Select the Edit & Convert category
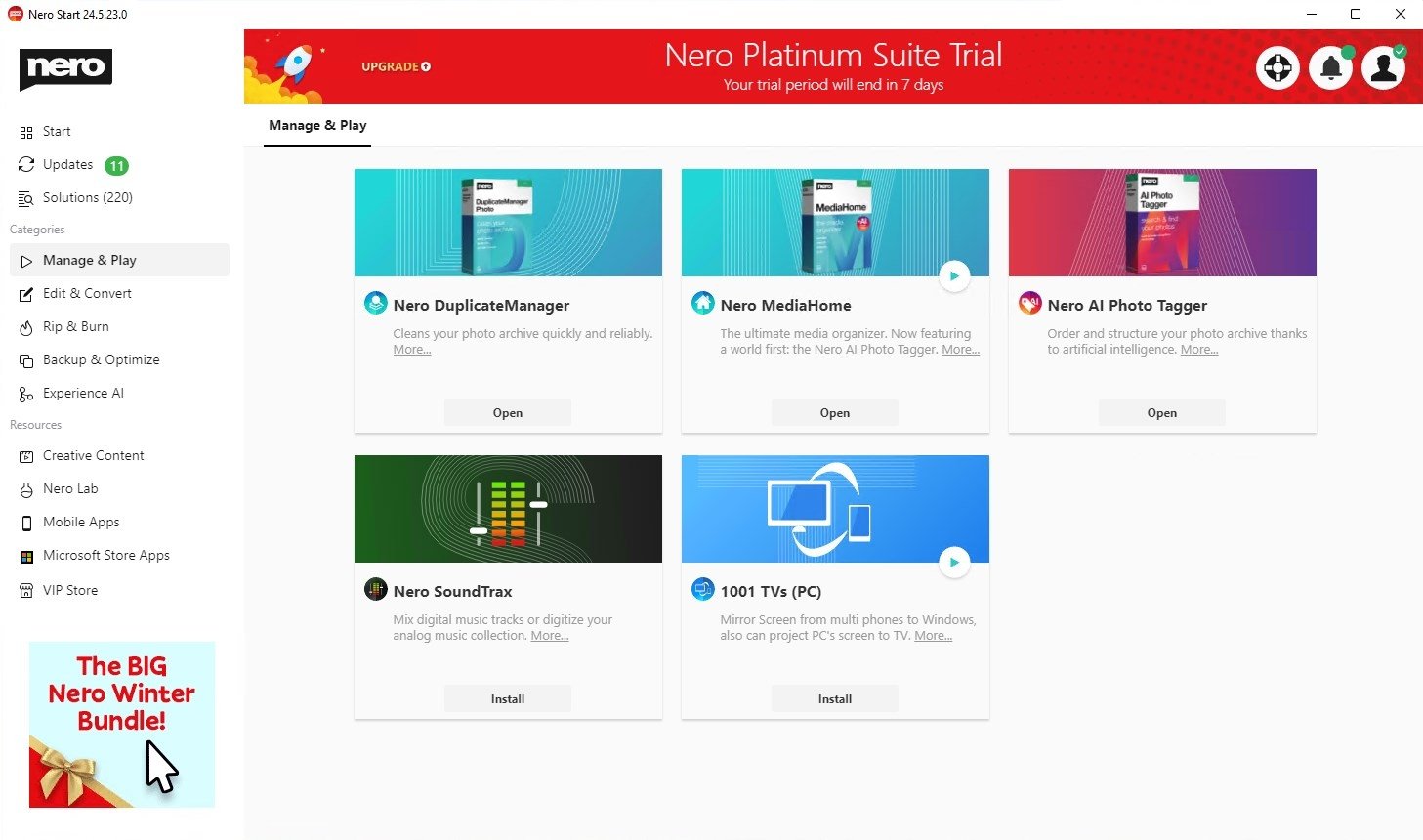 click(x=87, y=294)
